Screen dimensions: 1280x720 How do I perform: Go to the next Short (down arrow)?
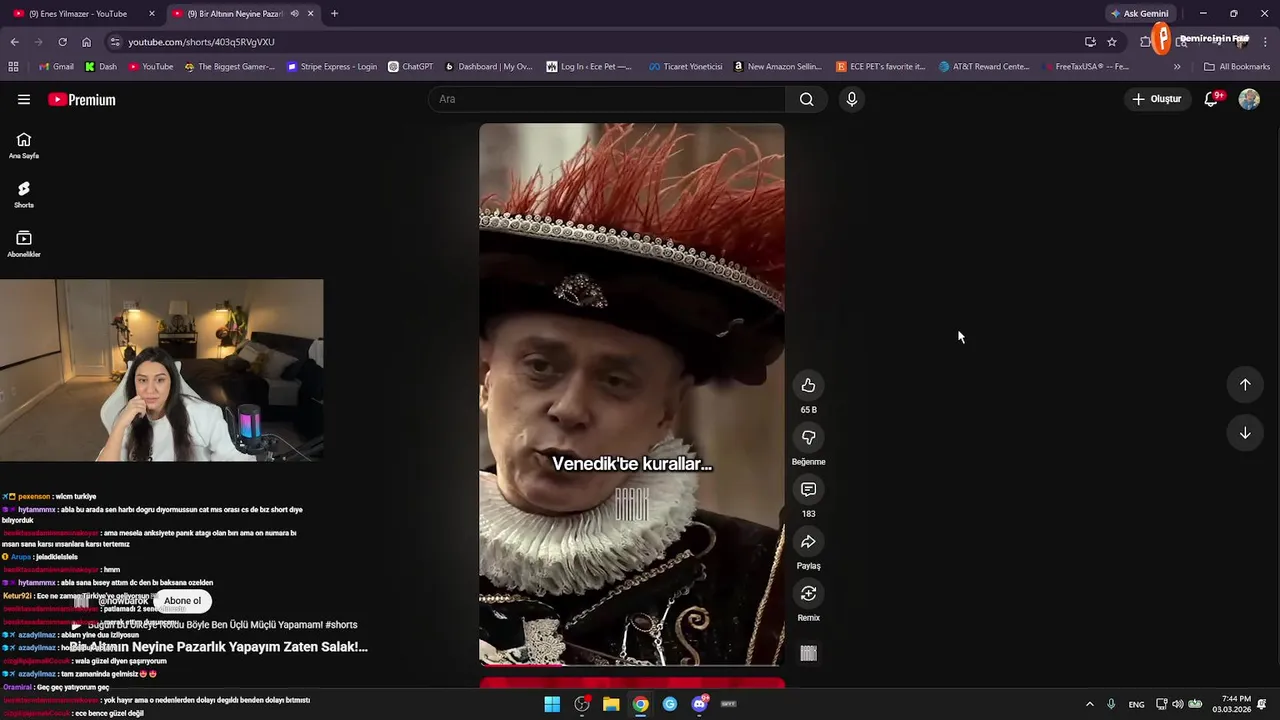coord(1245,433)
